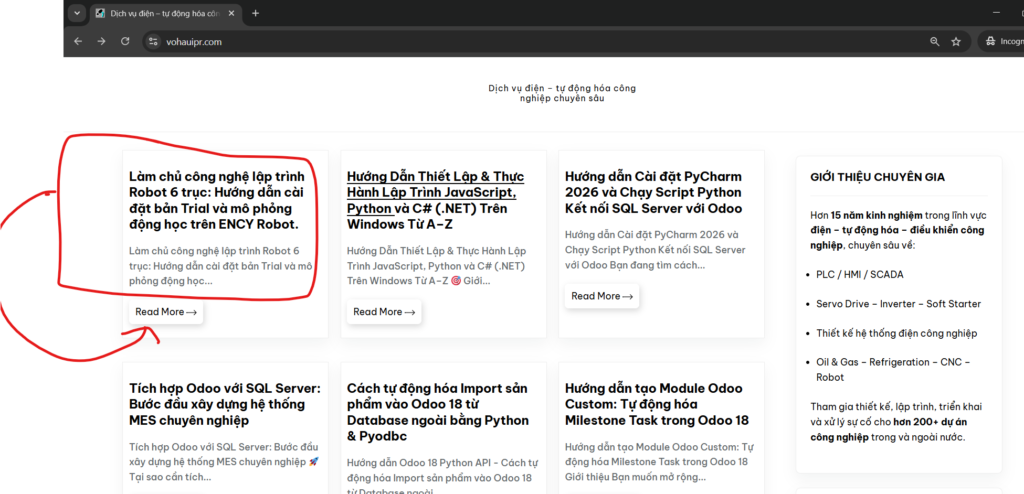Screen dimensions: 1024x494
Task: Bookmark this page with the star icon
Action: (x=956, y=41)
